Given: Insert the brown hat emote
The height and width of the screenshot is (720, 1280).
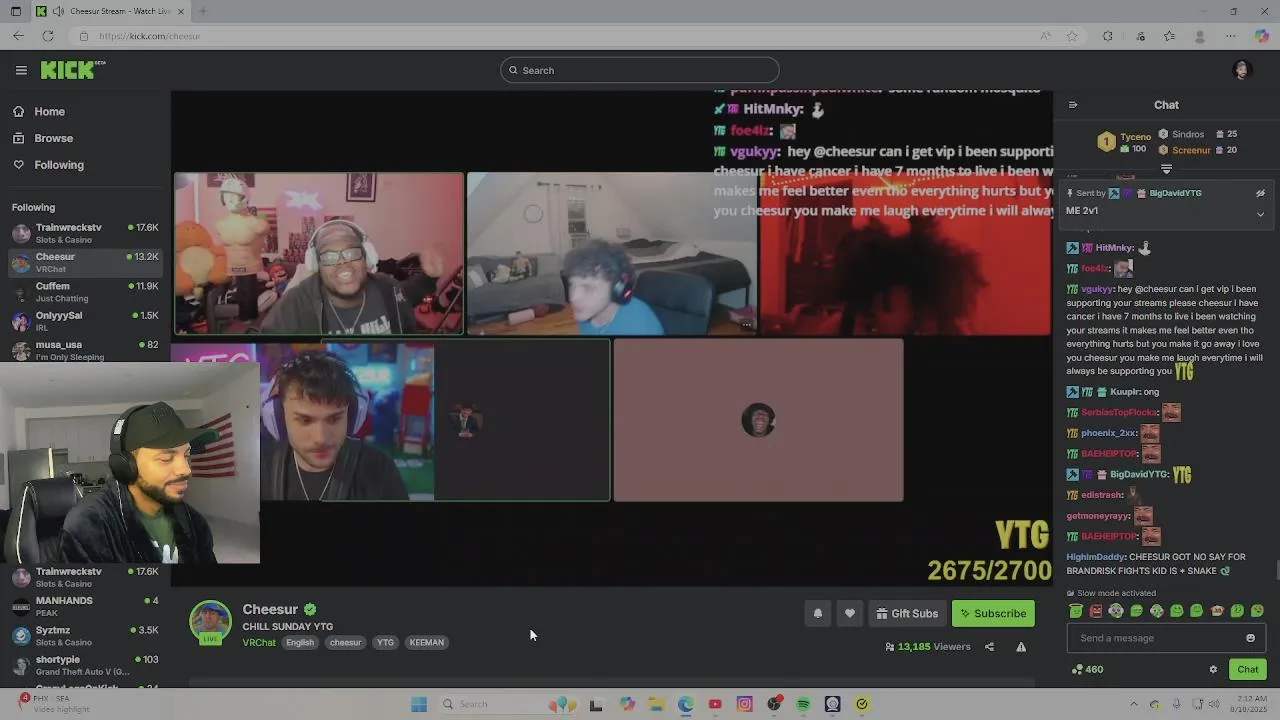Looking at the screenshot, I should tap(1217, 611).
